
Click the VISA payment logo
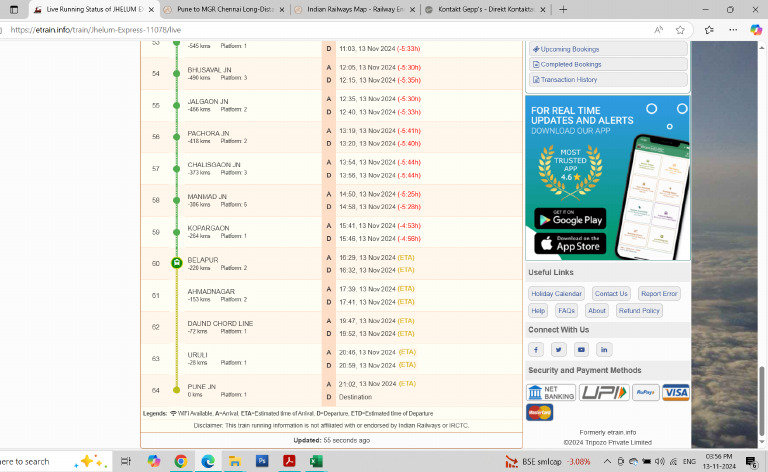click(x=675, y=392)
